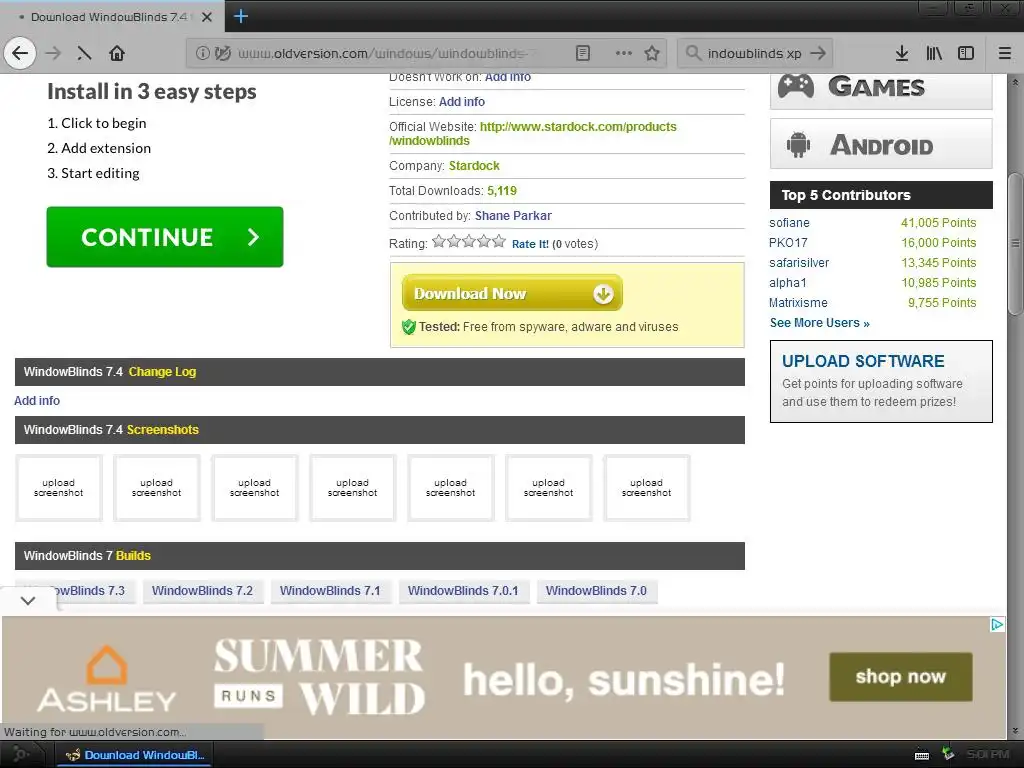Click Rate It! link

[x=530, y=244]
